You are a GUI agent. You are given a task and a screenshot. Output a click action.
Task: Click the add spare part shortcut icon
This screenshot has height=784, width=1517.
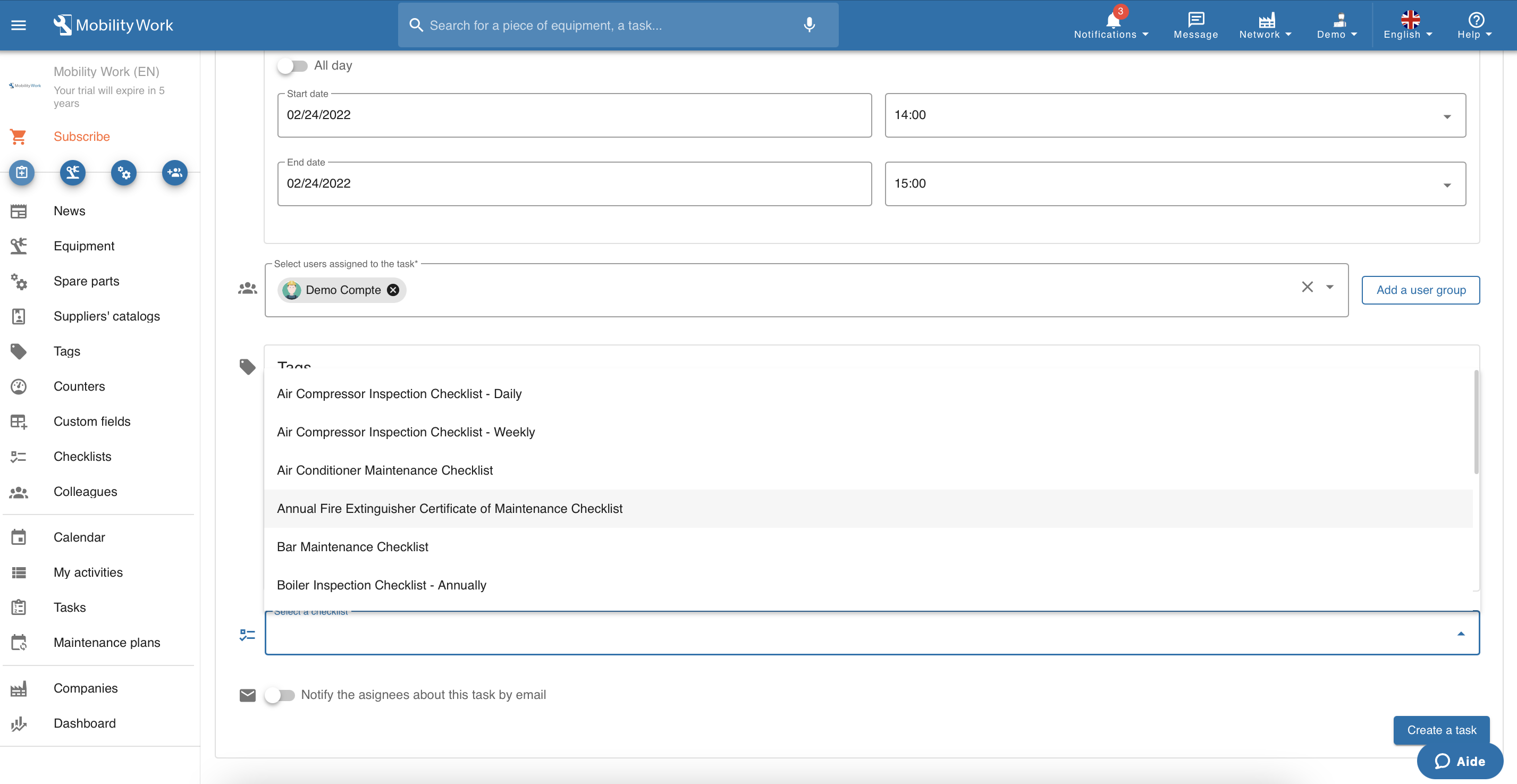click(x=124, y=173)
